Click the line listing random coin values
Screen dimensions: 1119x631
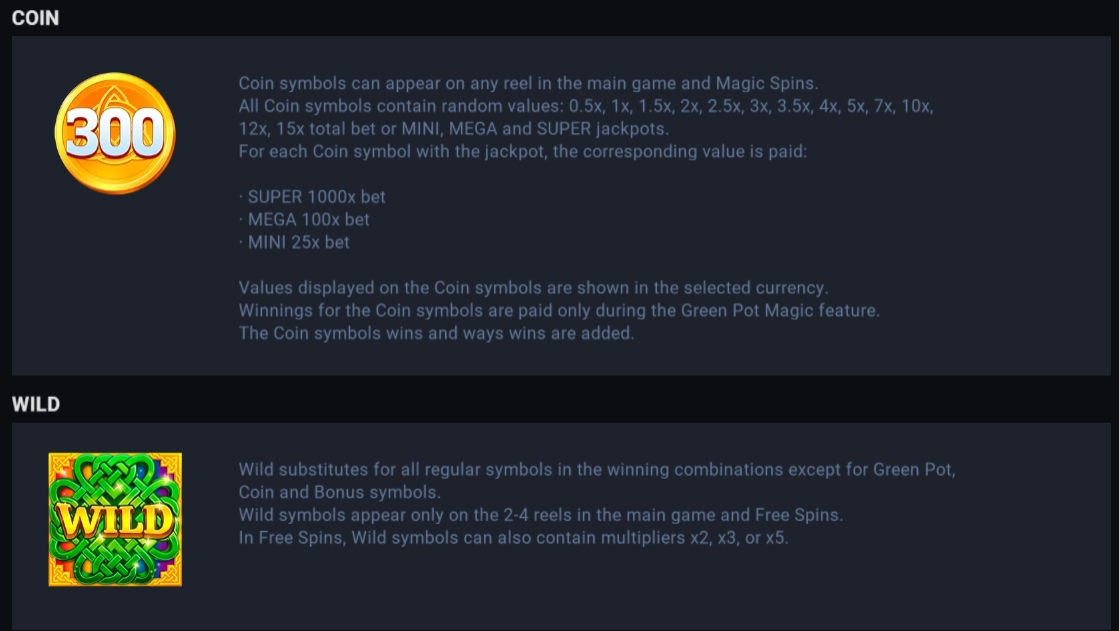[586, 106]
